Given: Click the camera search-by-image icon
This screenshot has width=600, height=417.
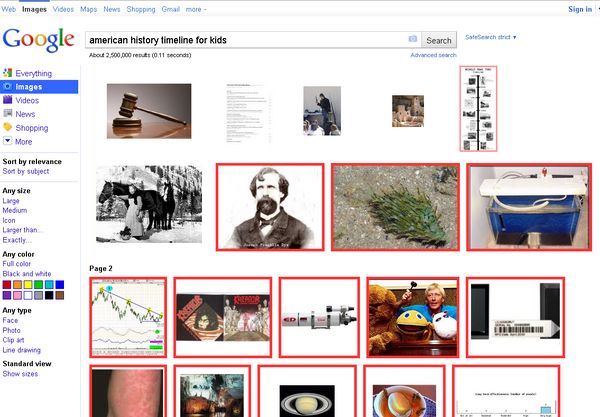Looking at the screenshot, I should (412, 39).
